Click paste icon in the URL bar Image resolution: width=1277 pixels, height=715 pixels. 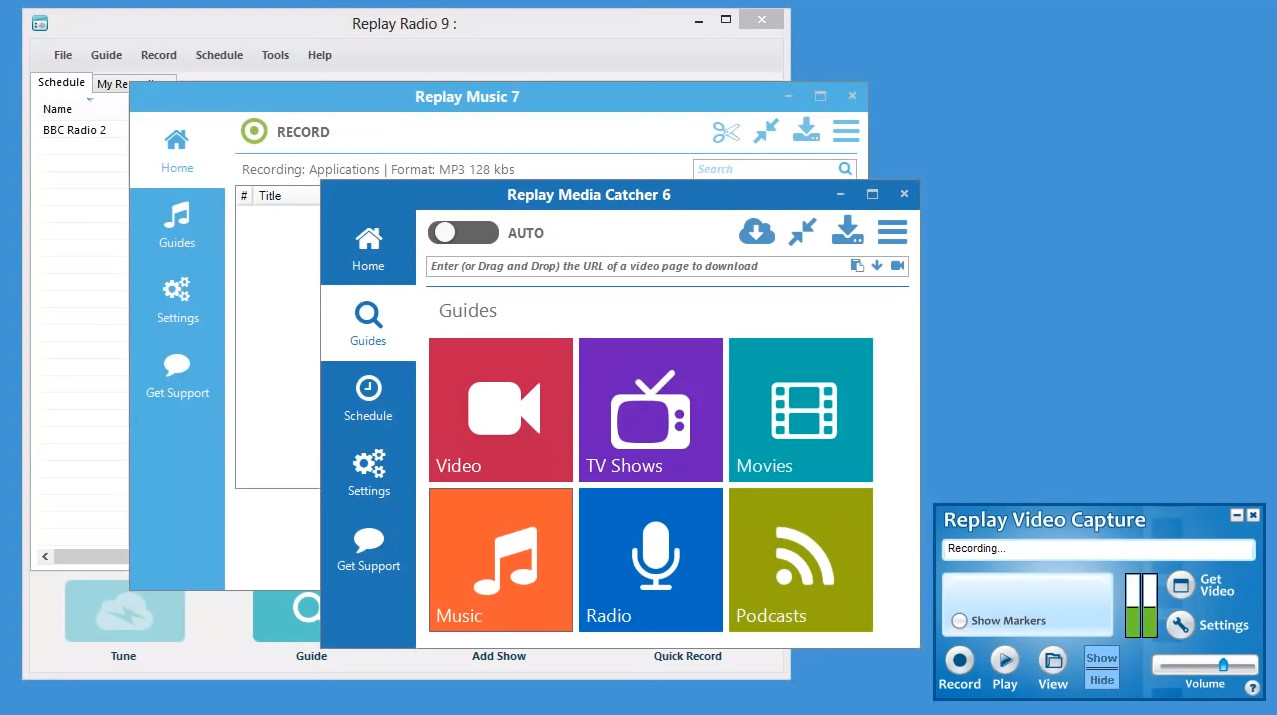click(857, 266)
